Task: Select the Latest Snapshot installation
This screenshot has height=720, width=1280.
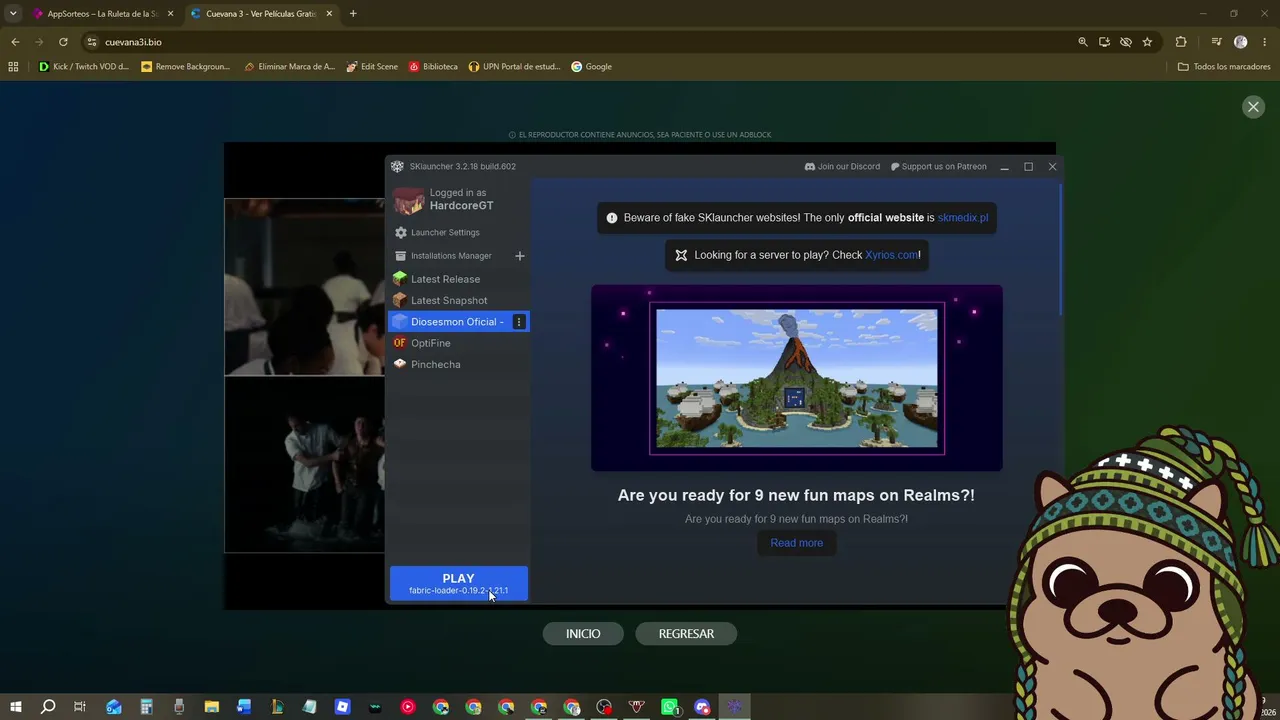Action: tap(459, 300)
